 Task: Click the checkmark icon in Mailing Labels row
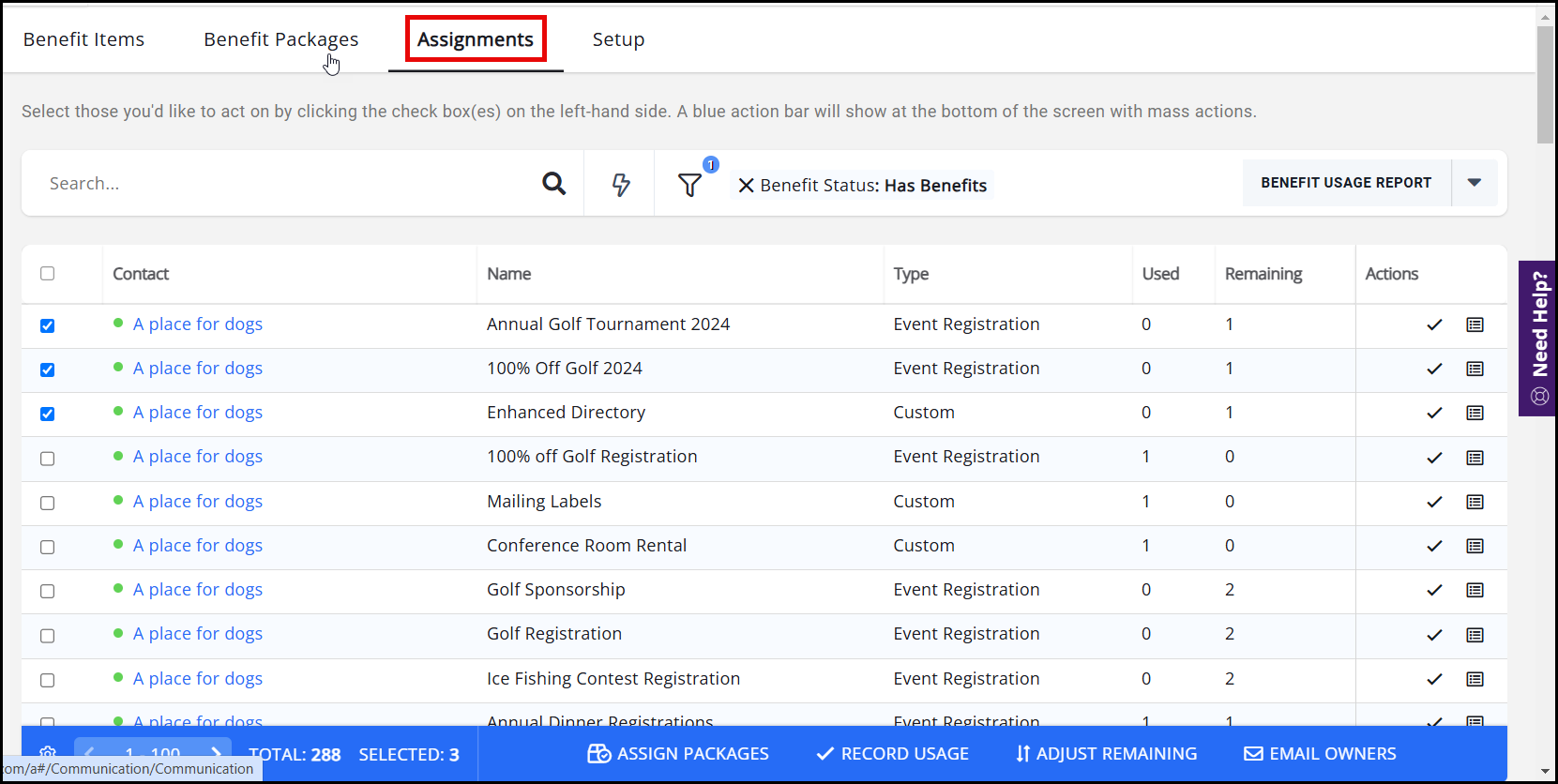pyautogui.click(x=1434, y=502)
